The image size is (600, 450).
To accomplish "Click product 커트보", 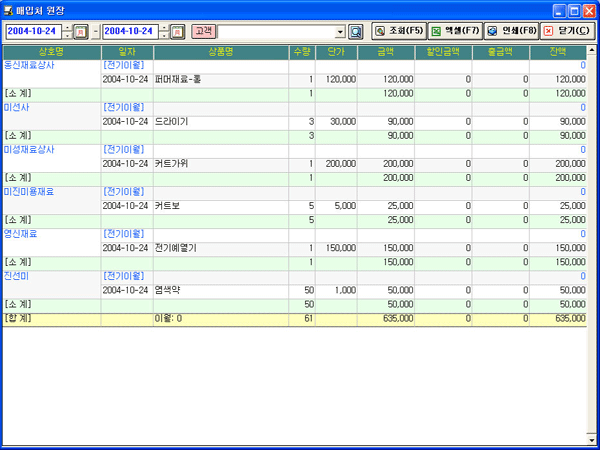I will click(167, 206).
